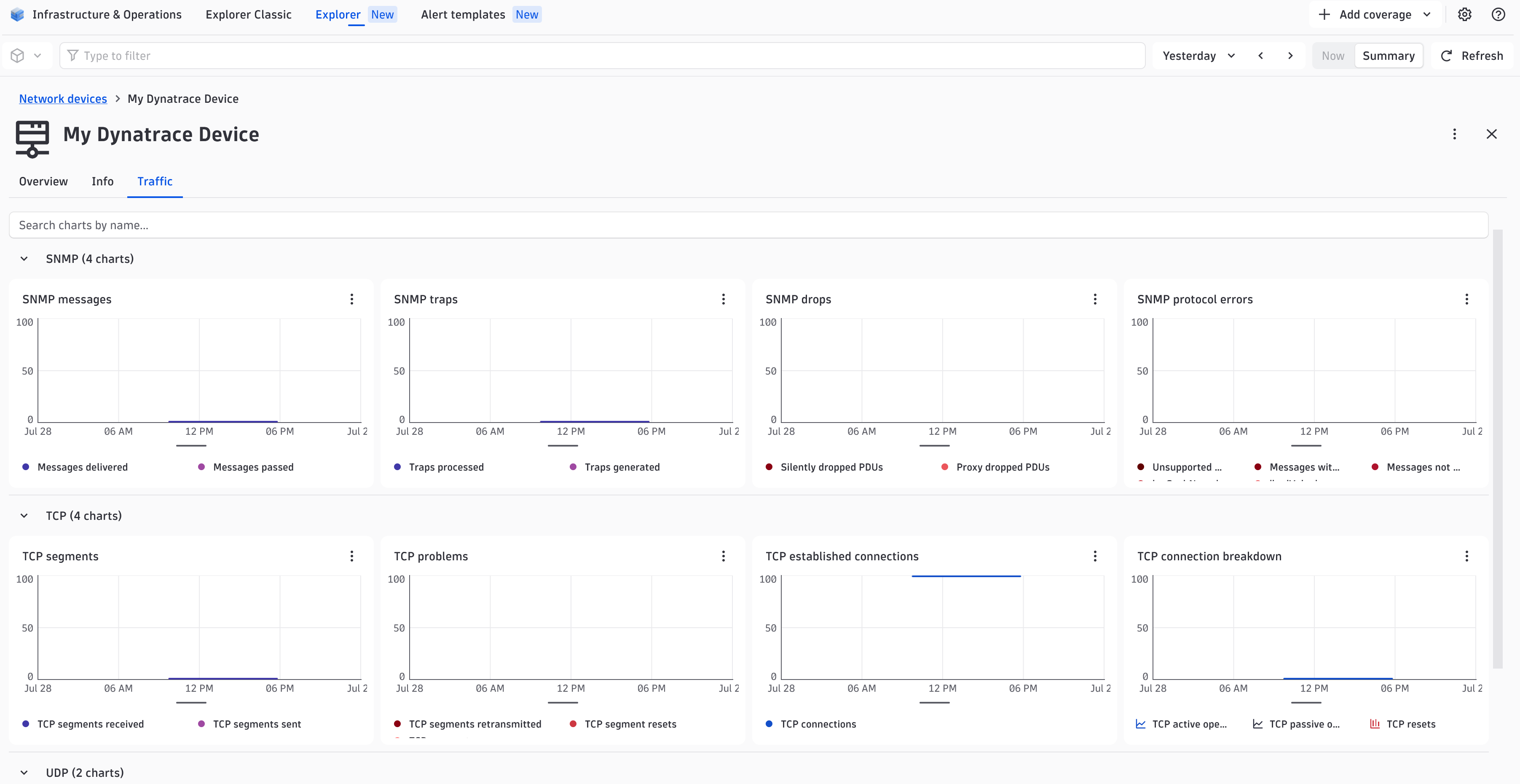
Task: Click the filter funnel icon
Action: (72, 56)
